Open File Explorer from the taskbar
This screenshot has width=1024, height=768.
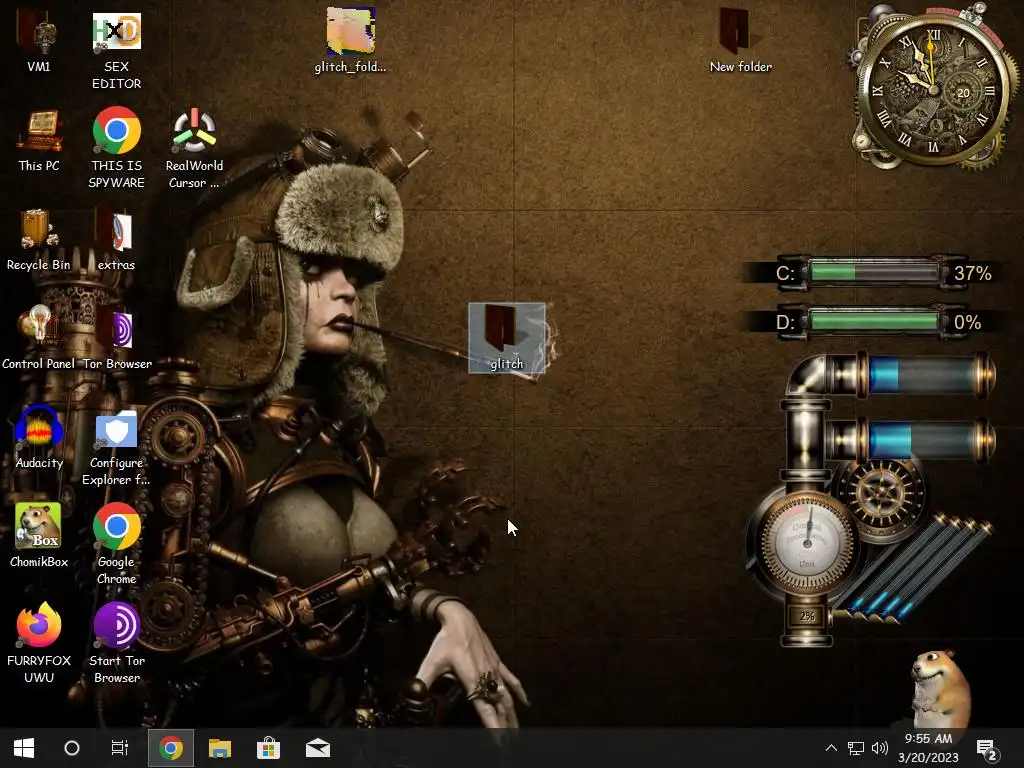tap(219, 748)
